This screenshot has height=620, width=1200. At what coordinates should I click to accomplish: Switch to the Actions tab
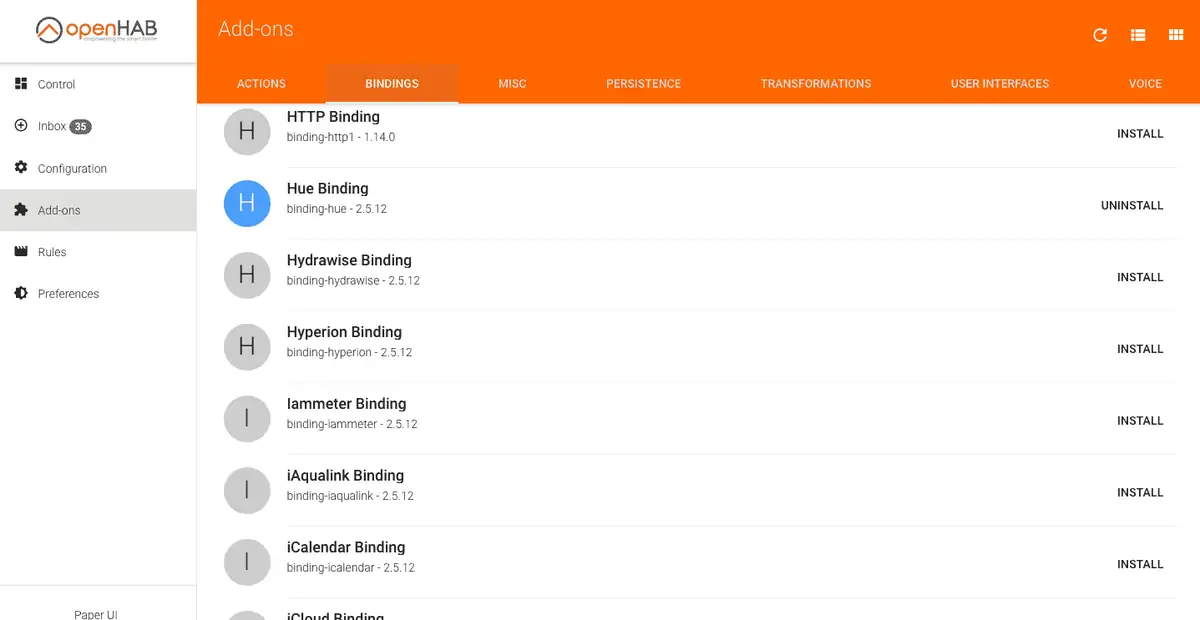(x=261, y=84)
